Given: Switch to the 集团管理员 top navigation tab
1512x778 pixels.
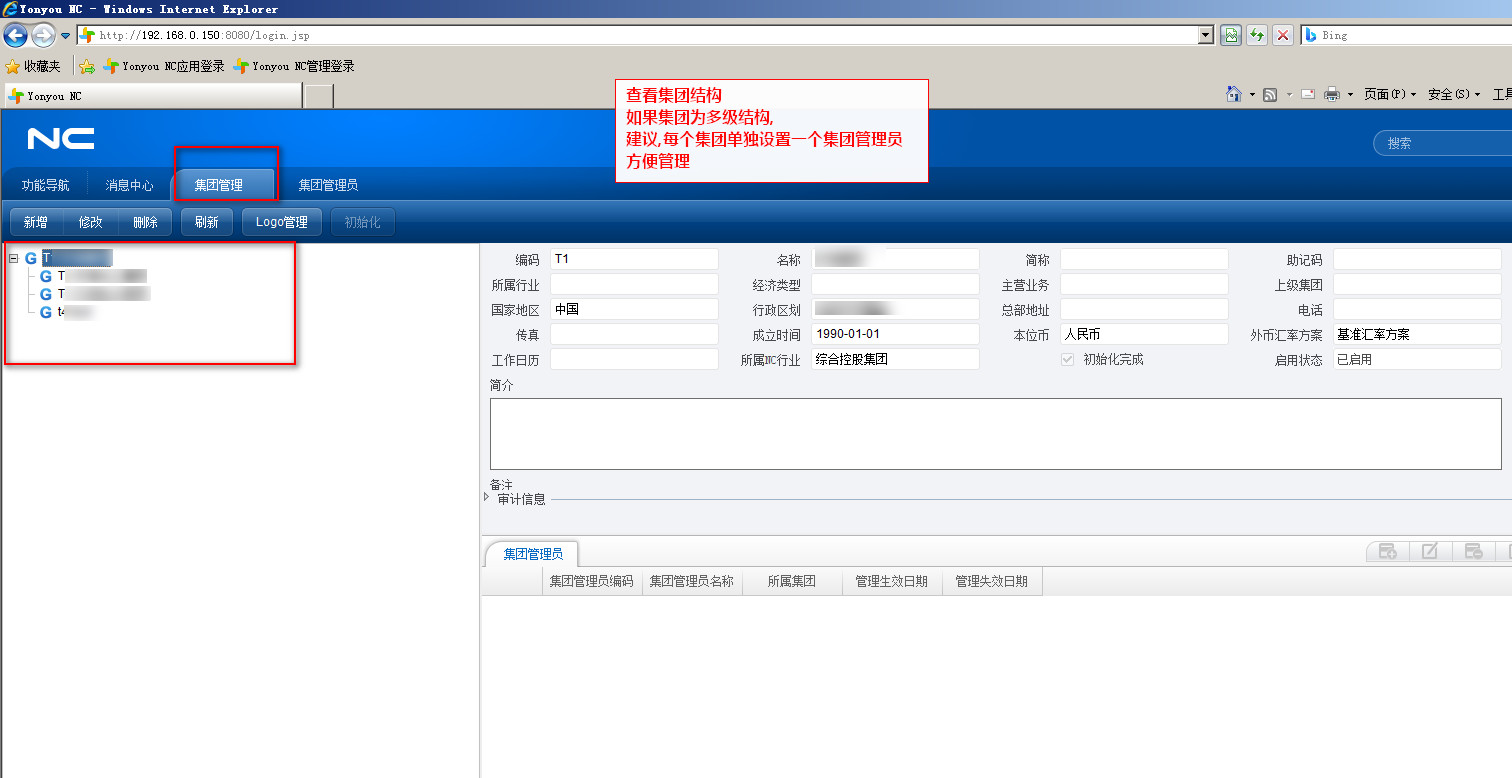Looking at the screenshot, I should pyautogui.click(x=328, y=185).
